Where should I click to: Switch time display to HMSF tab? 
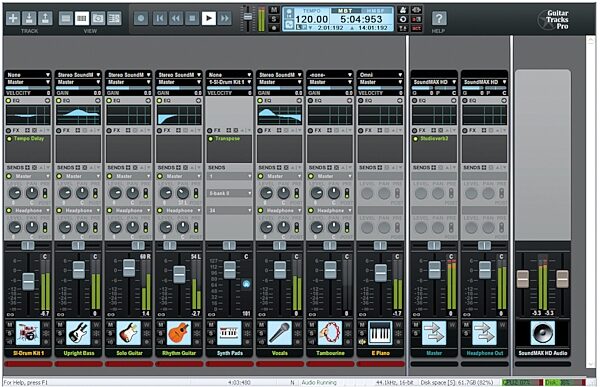pos(376,11)
